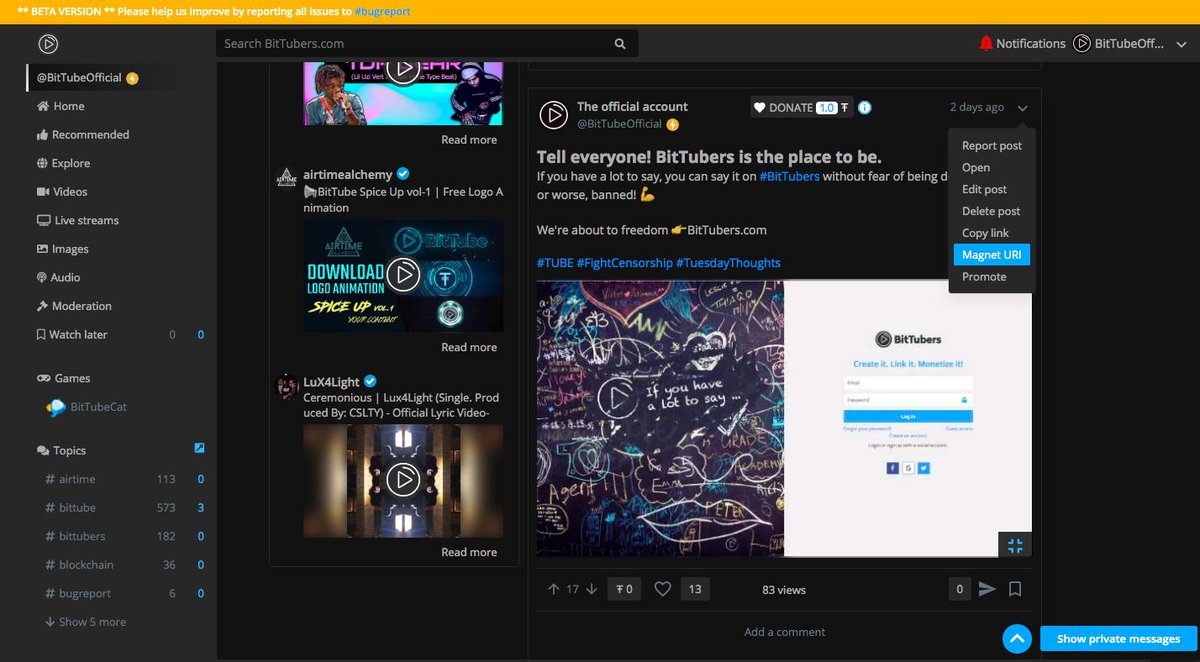Viewport: 1200px width, 662px height.
Task: Choose Promote from post menu
Action: click(x=984, y=277)
